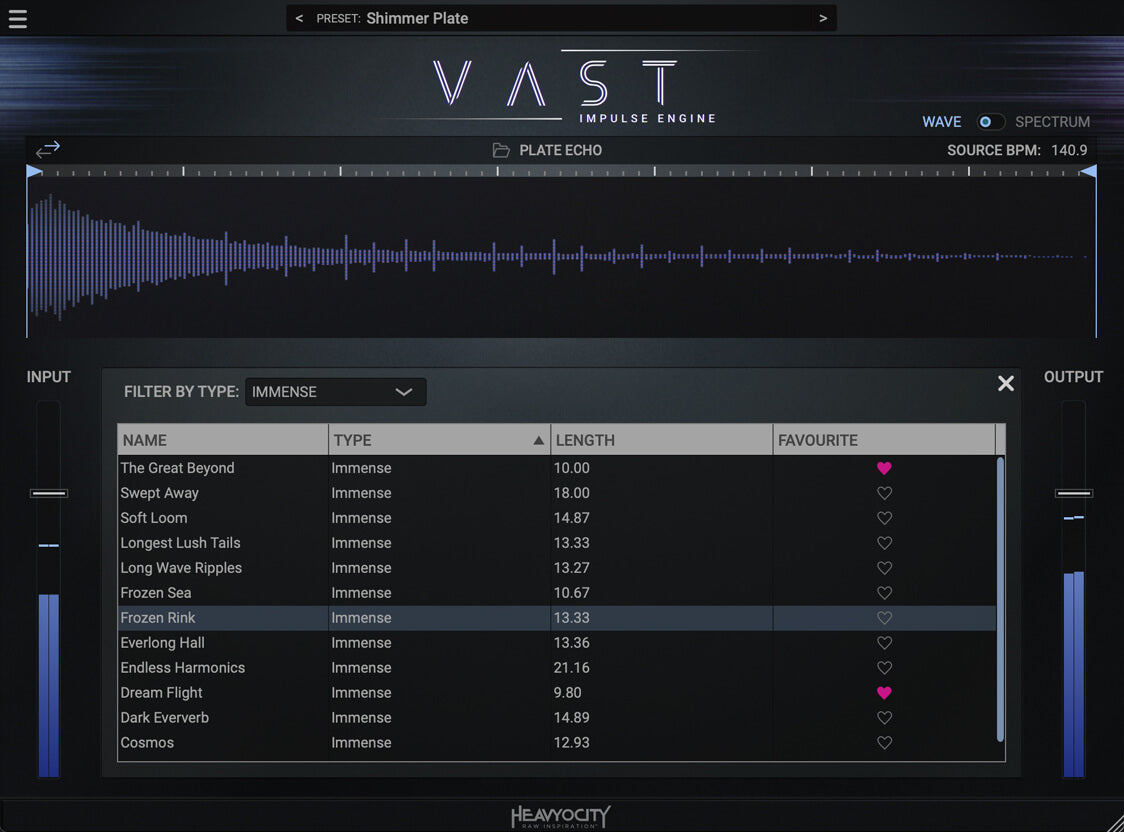Unfavourite The Great Beyond heart
1124x832 pixels.
[884, 468]
